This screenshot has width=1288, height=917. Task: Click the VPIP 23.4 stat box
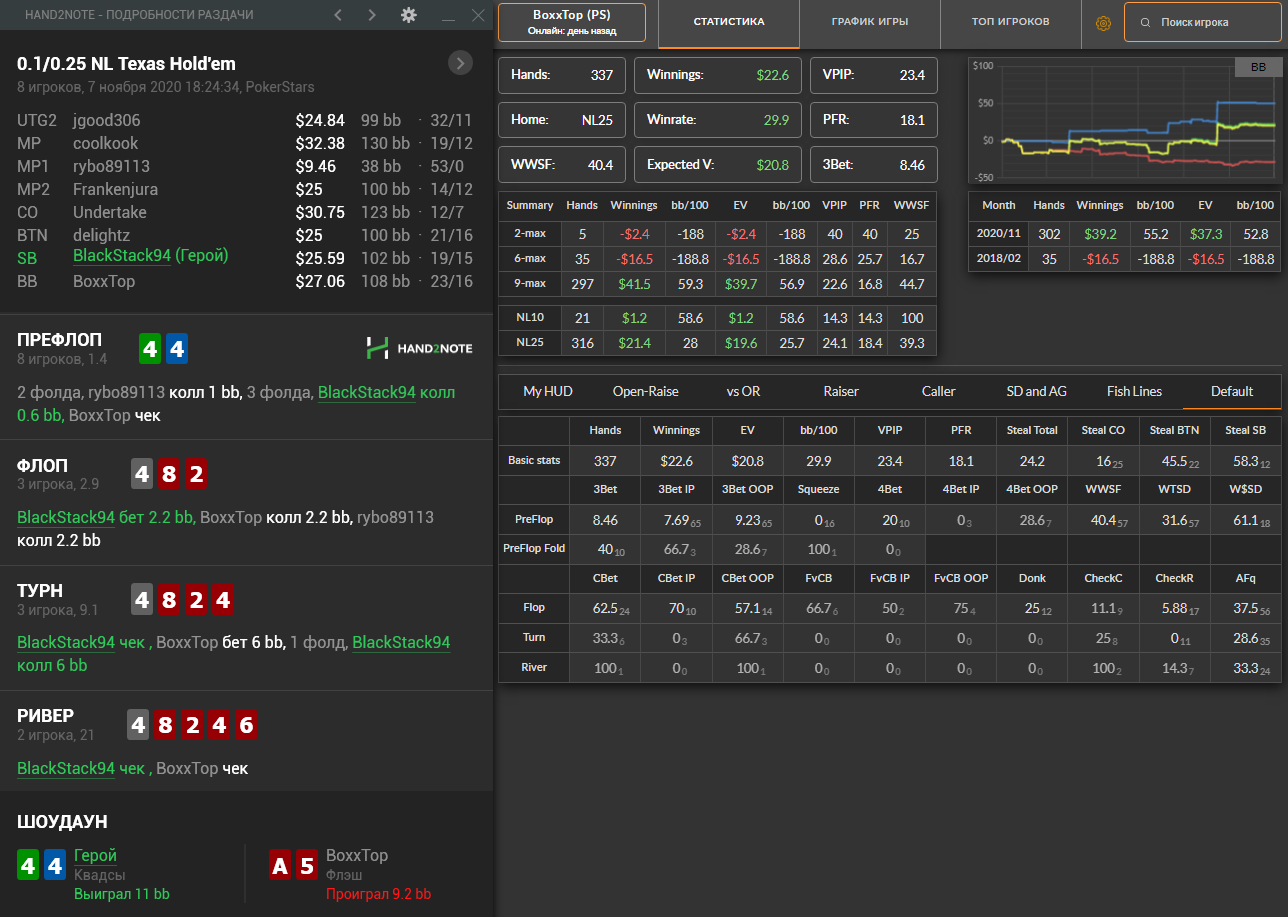pyautogui.click(x=874, y=75)
